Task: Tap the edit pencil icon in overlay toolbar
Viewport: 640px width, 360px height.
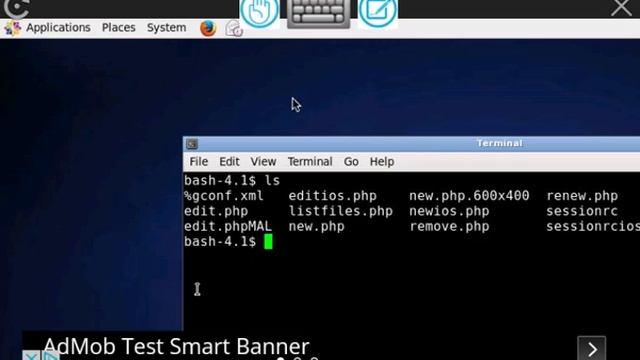Action: click(378, 11)
